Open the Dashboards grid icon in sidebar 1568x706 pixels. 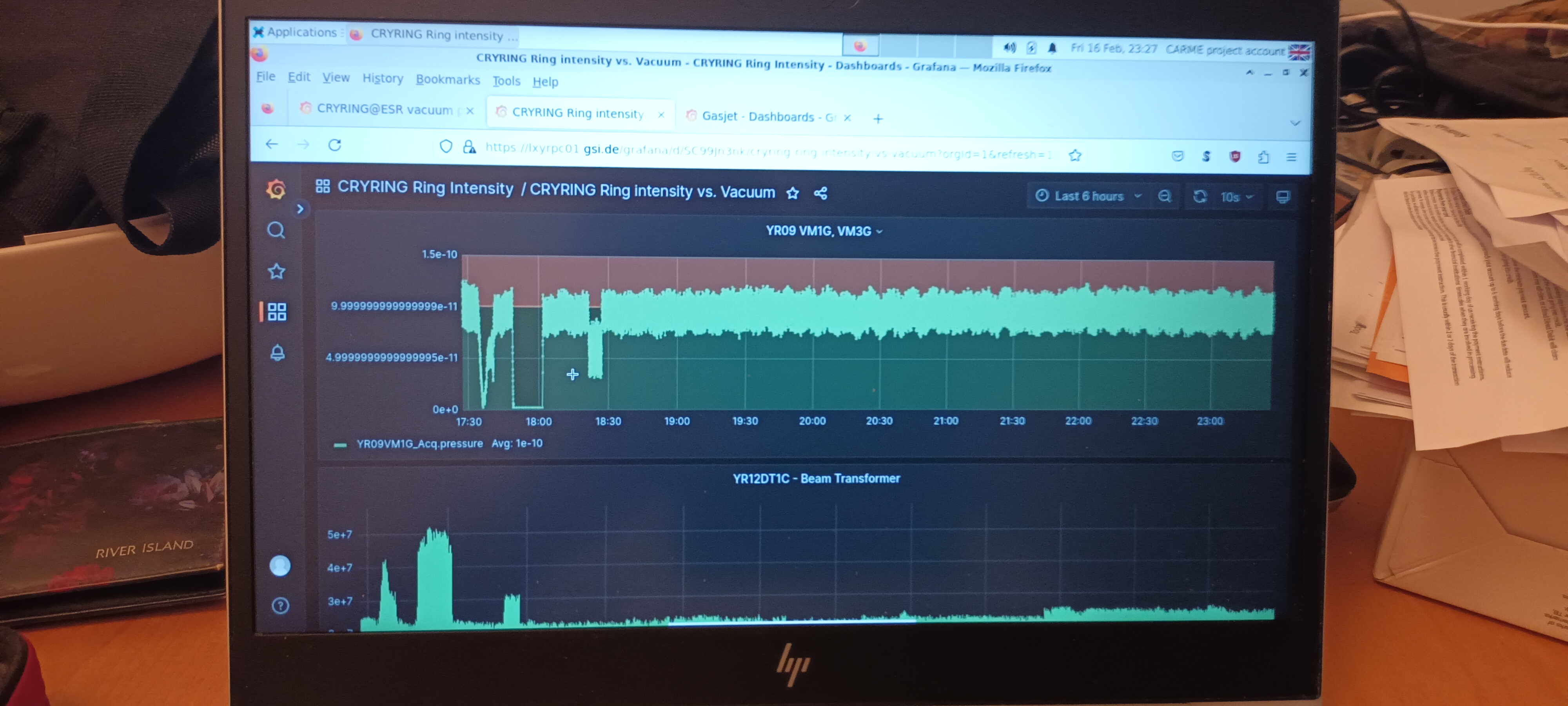point(277,312)
